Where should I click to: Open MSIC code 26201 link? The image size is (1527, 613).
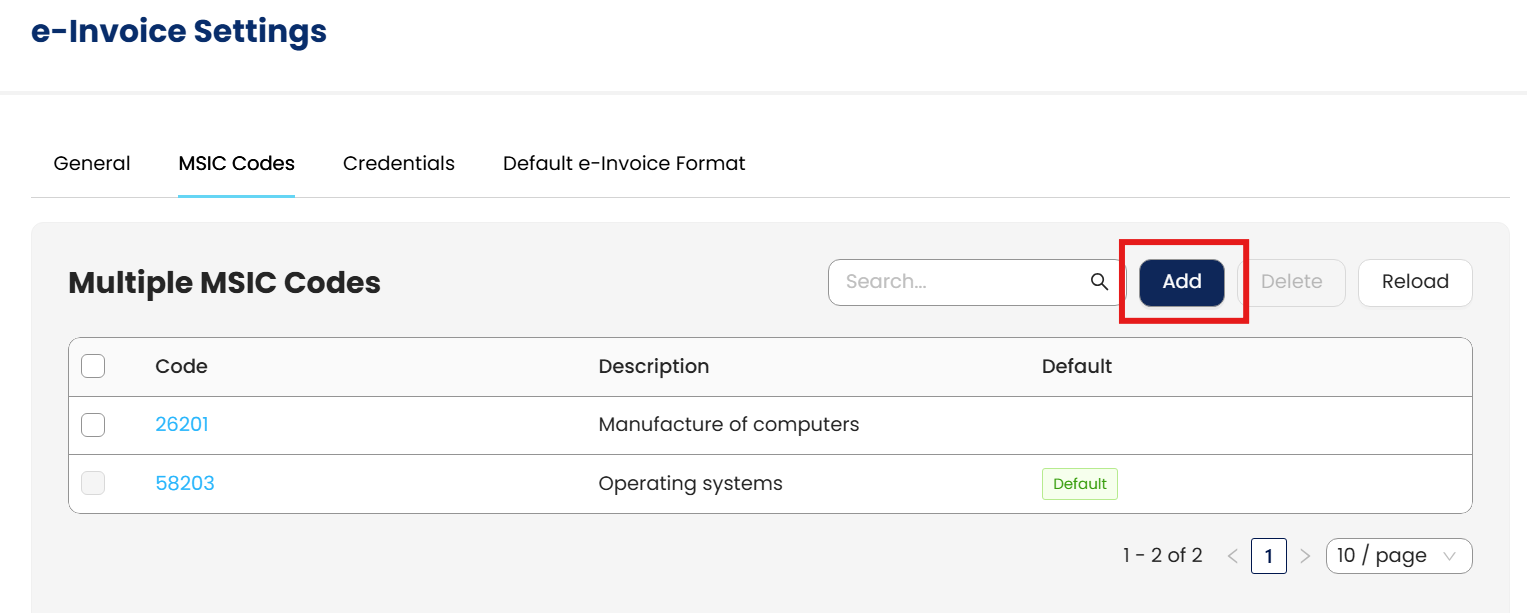[x=182, y=425]
